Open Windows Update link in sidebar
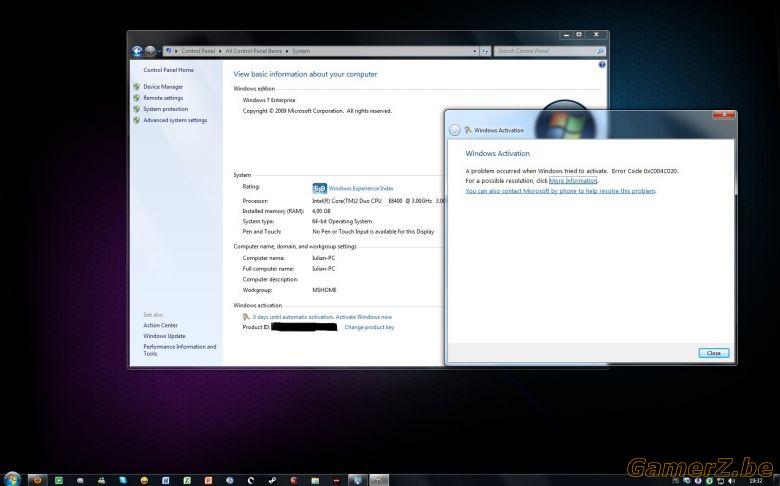 pos(164,336)
